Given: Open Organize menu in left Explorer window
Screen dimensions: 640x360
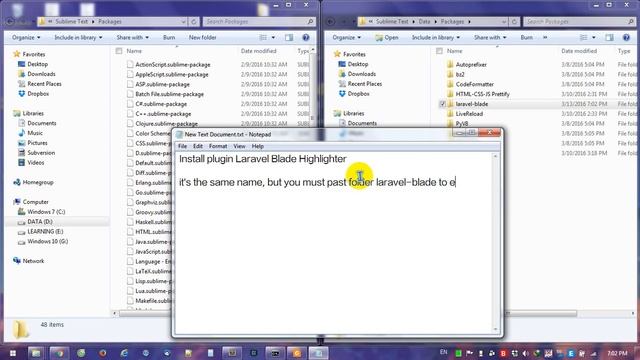Looking at the screenshot, I should [x=26, y=38].
